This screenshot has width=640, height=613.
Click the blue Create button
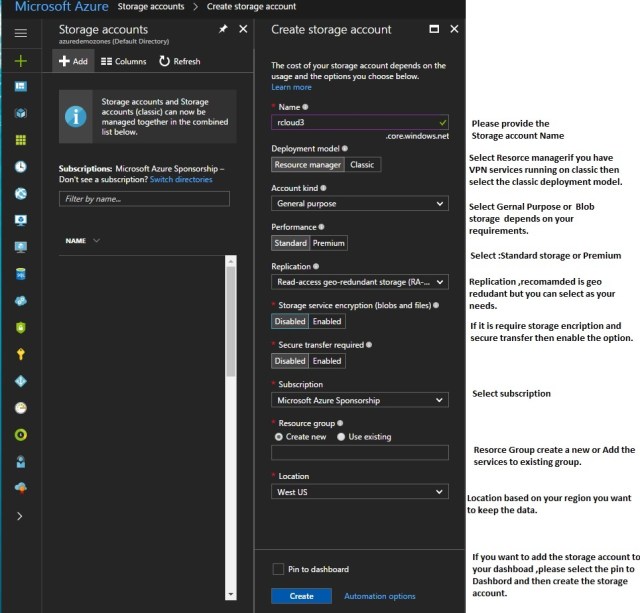(301, 596)
